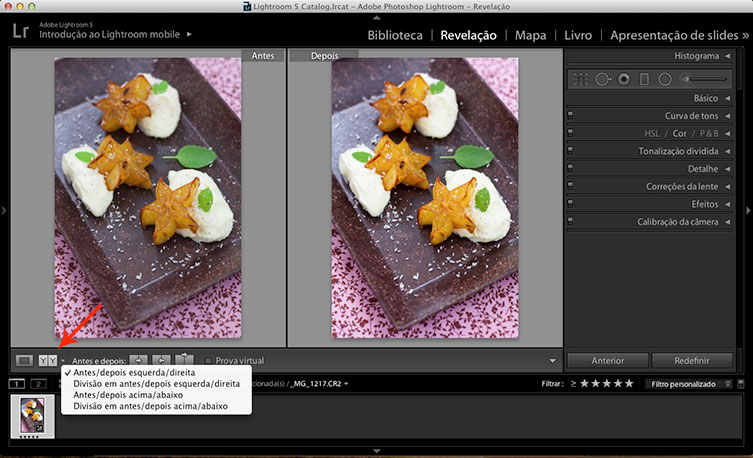Open the Biblioteca module tab

click(395, 35)
